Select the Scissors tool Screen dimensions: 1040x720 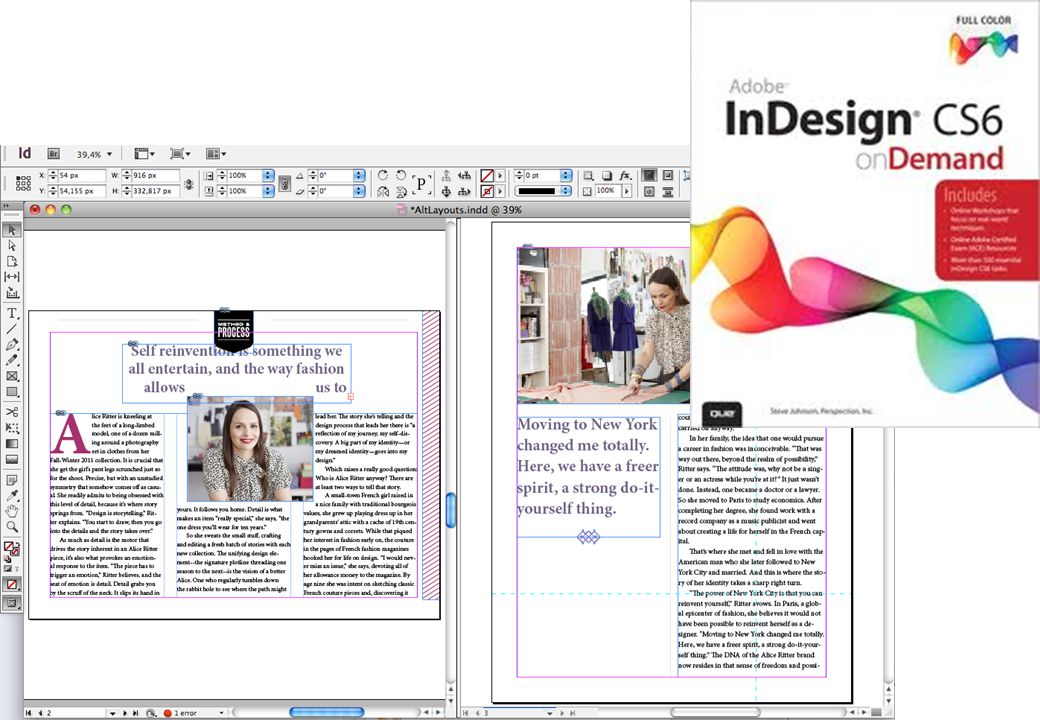click(x=12, y=412)
